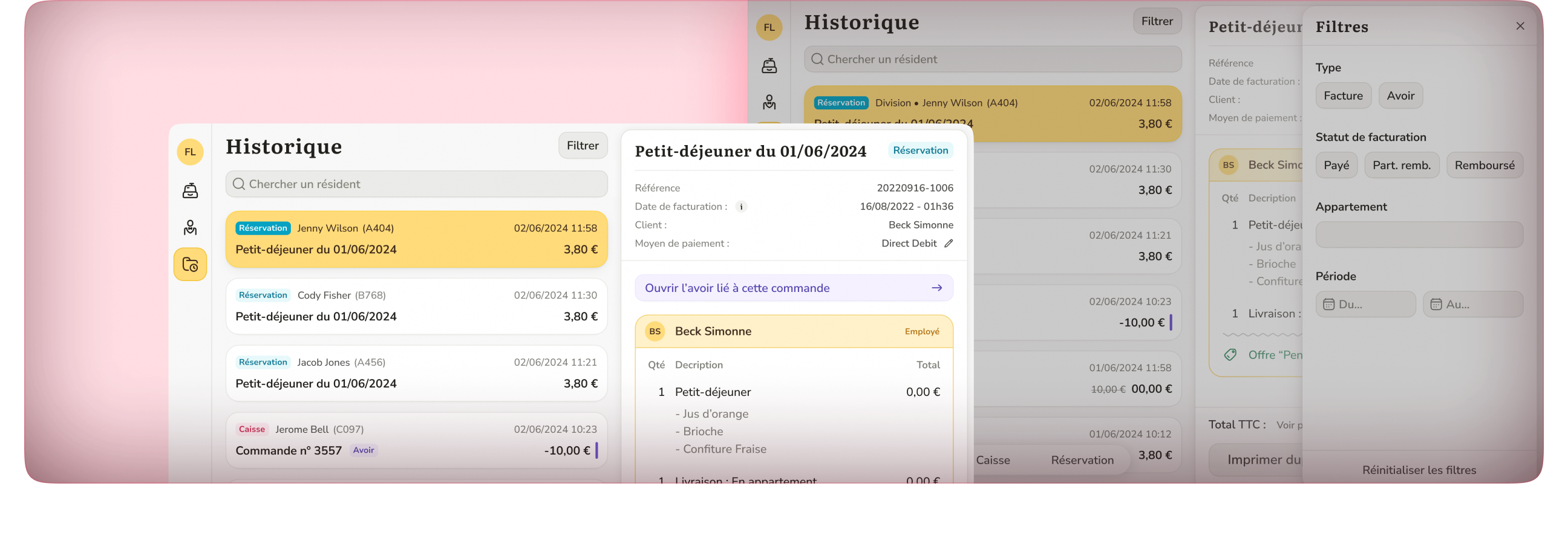
Task: Click Réinitialiser les filtres
Action: 1419,470
